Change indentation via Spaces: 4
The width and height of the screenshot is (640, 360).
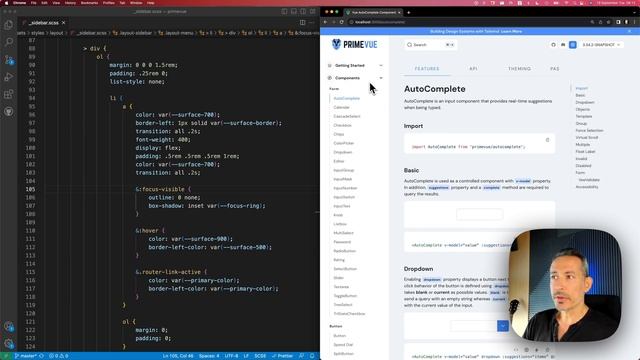pos(209,356)
